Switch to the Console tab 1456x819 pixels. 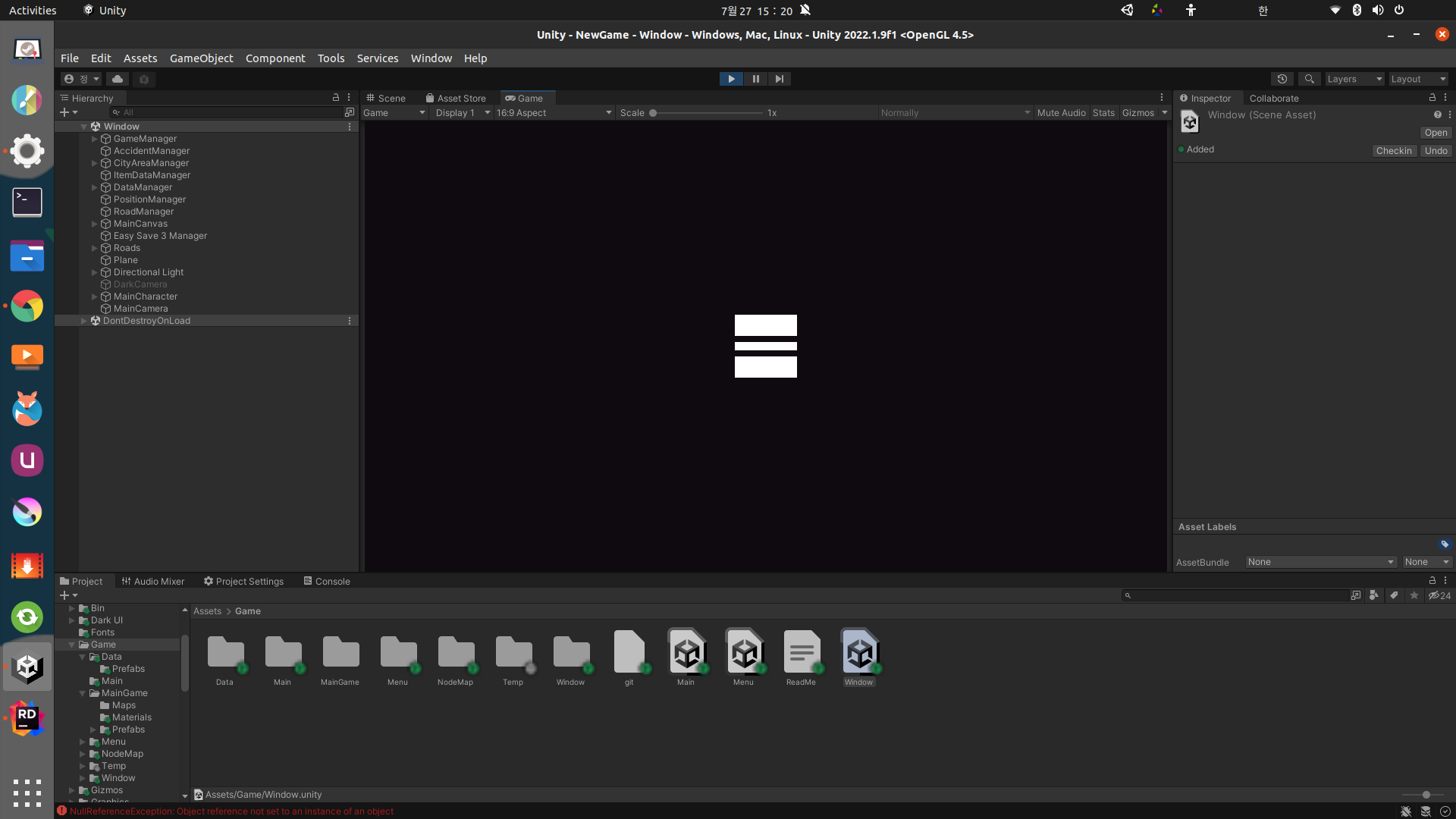pyautogui.click(x=327, y=582)
